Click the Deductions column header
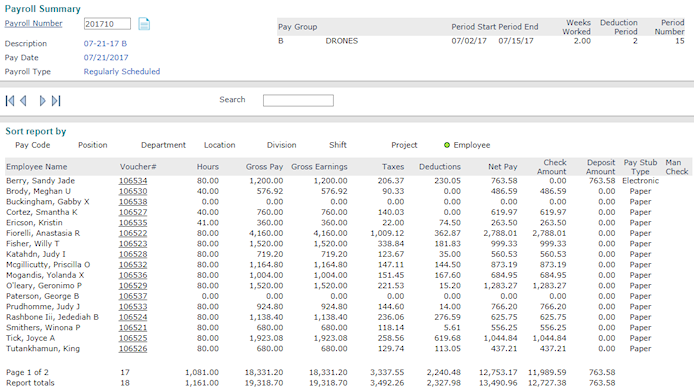The height and width of the screenshot is (392, 694). (440, 167)
